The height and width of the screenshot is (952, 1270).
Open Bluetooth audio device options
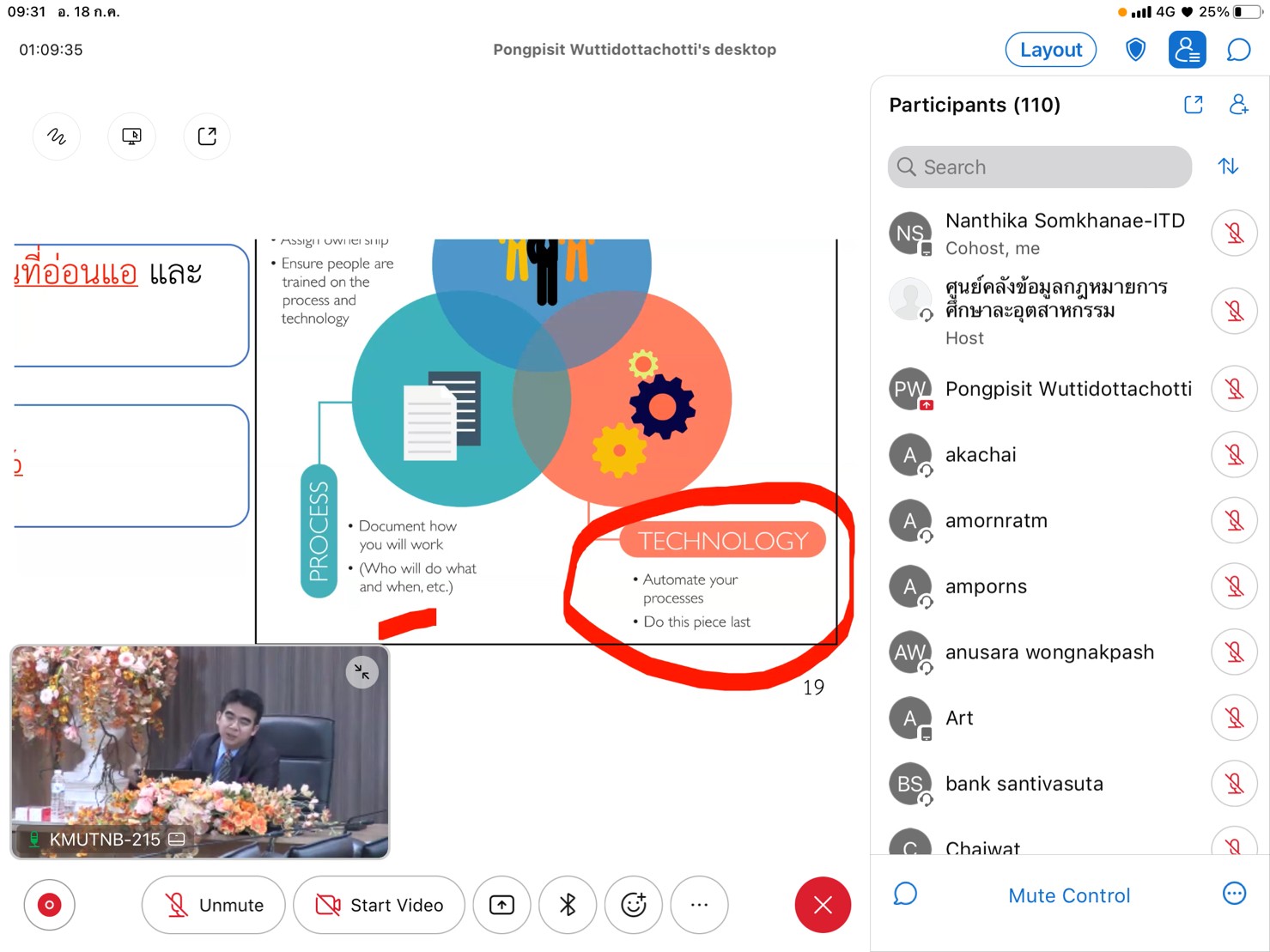click(x=568, y=905)
